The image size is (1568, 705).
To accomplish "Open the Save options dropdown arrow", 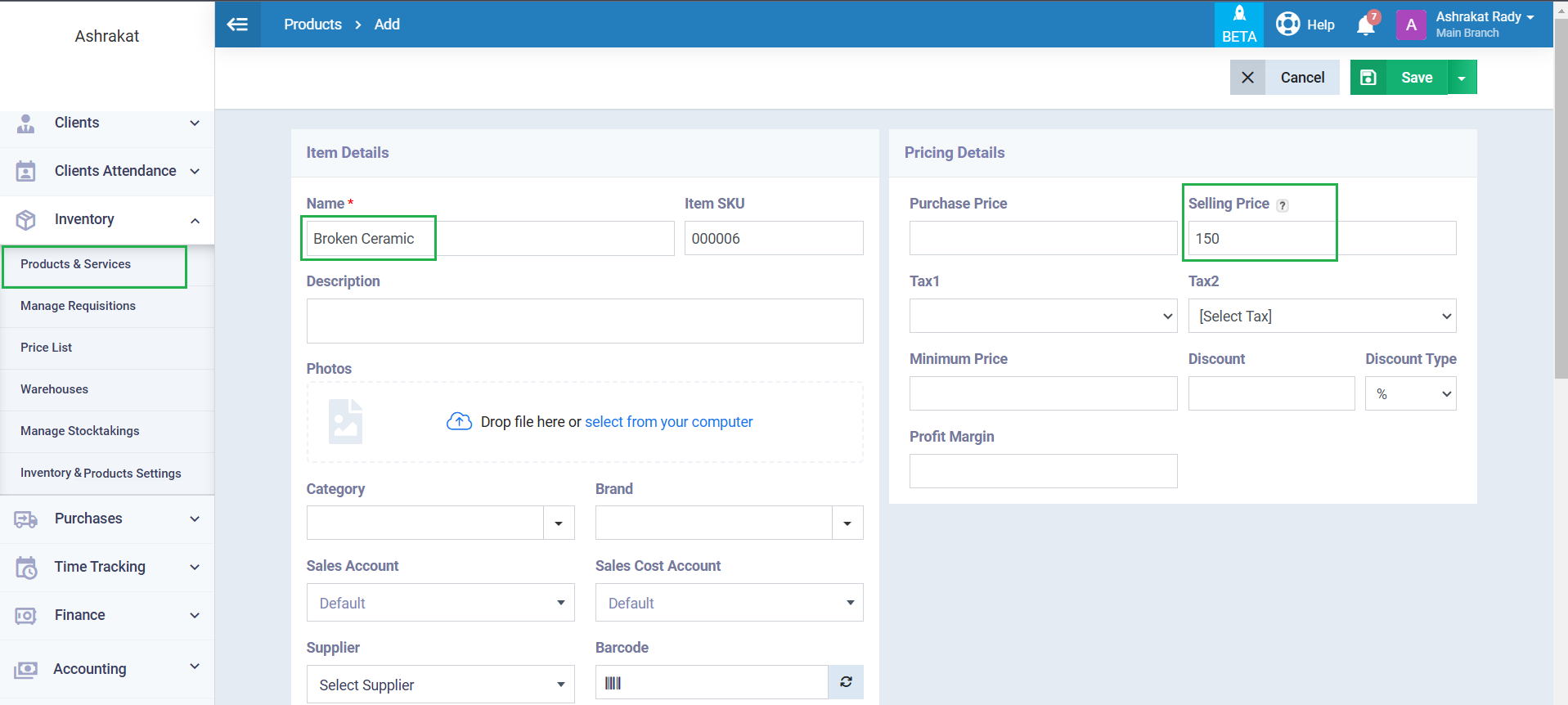I will tap(1462, 78).
